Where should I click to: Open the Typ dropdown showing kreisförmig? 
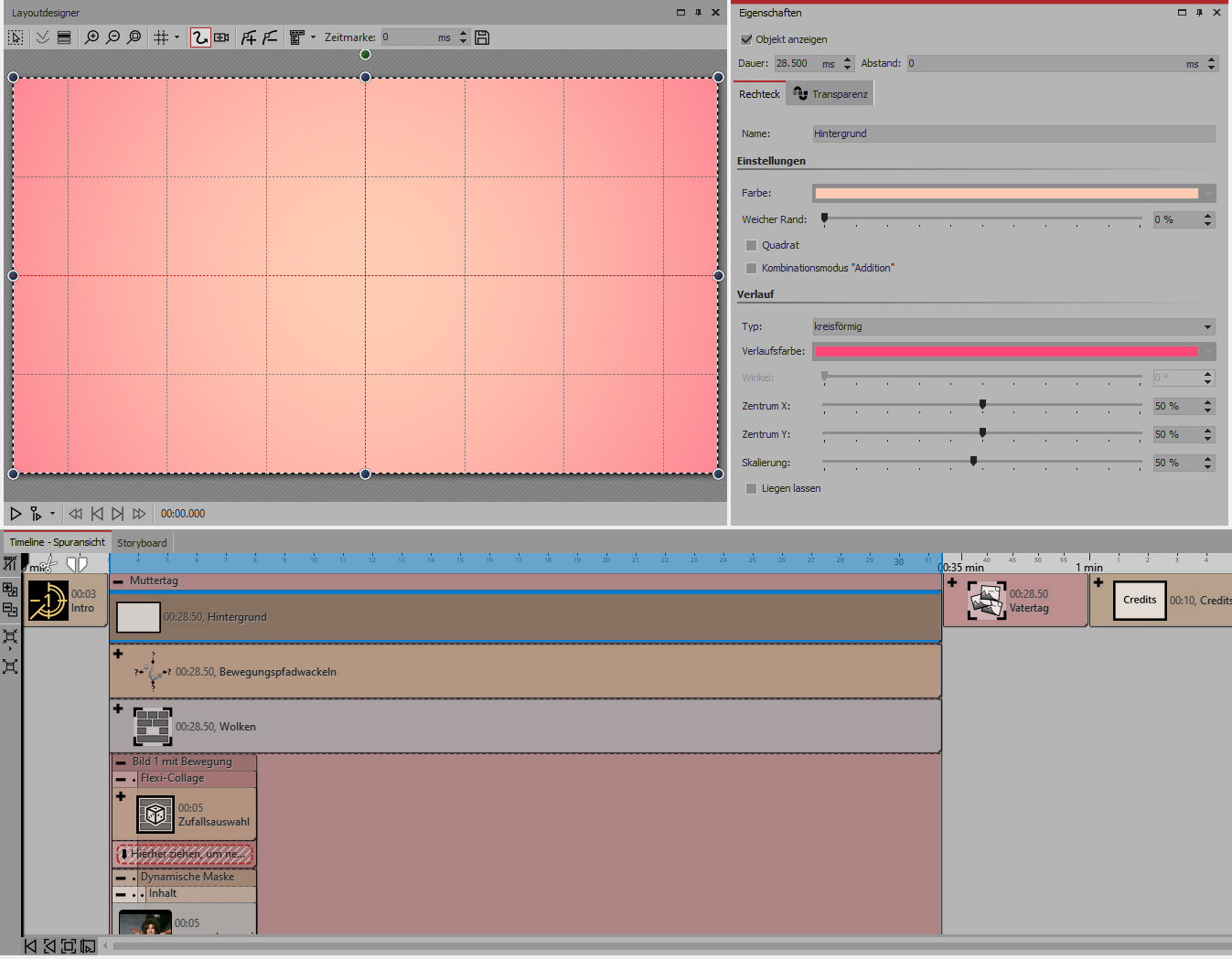coord(1013,326)
